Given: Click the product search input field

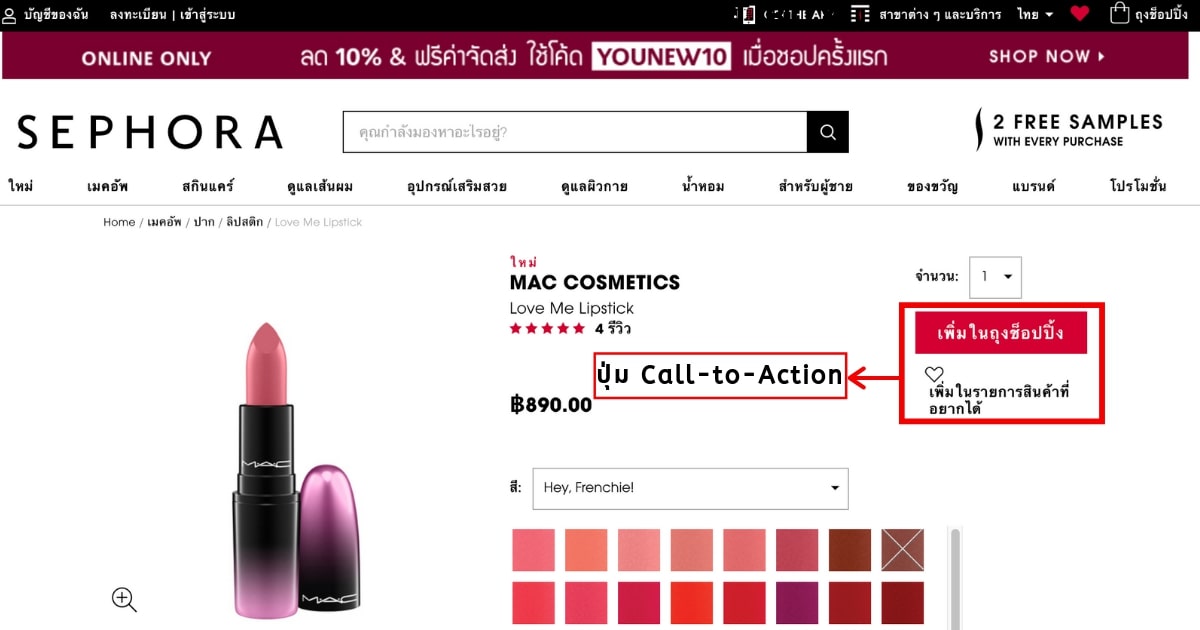Looking at the screenshot, I should click(x=575, y=132).
